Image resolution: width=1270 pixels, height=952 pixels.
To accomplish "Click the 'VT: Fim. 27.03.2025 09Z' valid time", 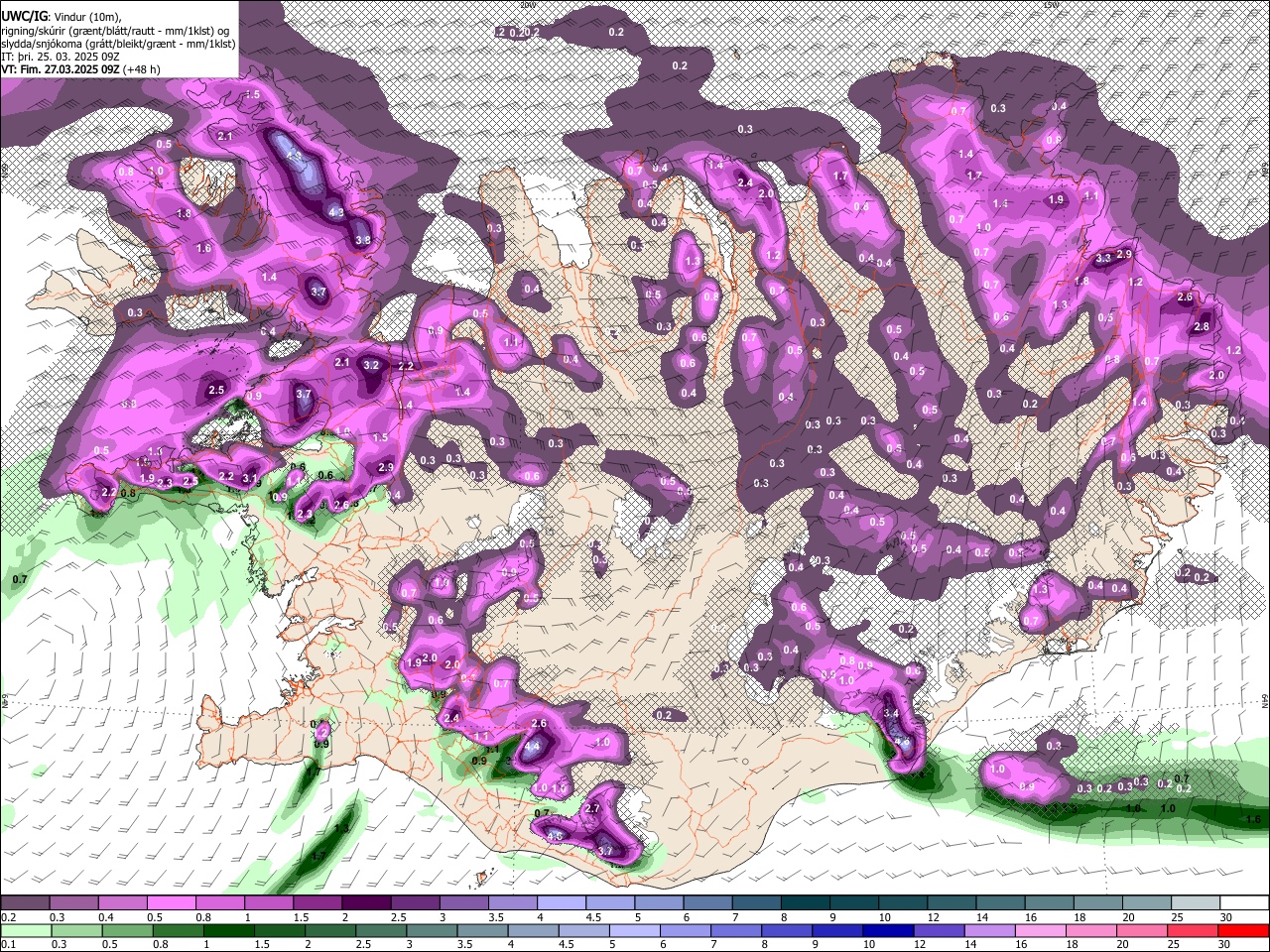I will (61, 69).
